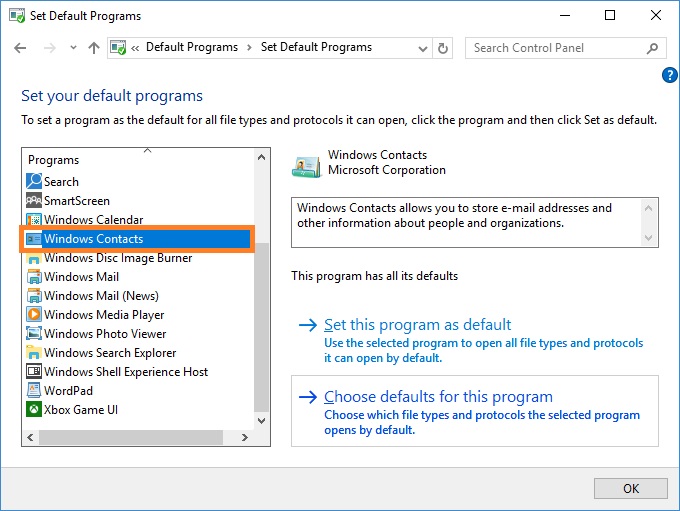Click the search magnifier icon
Screen dimensions: 680x511
click(652, 48)
